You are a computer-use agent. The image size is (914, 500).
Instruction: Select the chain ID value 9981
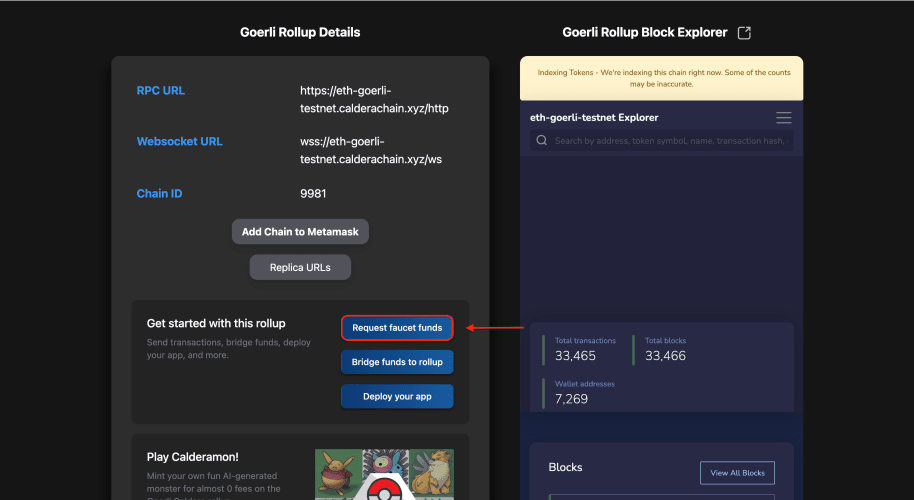(x=313, y=193)
